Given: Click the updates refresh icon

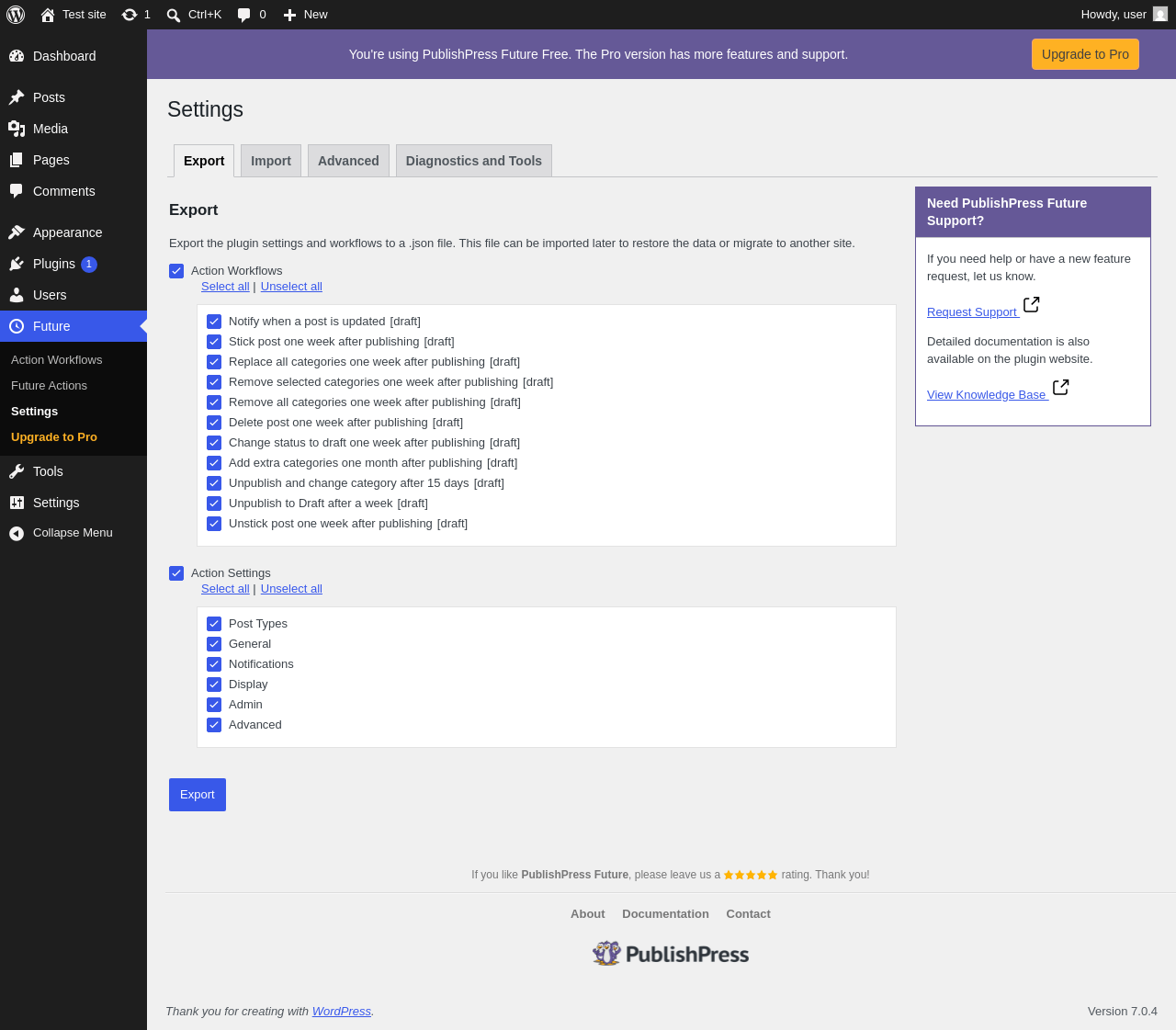Looking at the screenshot, I should [130, 15].
